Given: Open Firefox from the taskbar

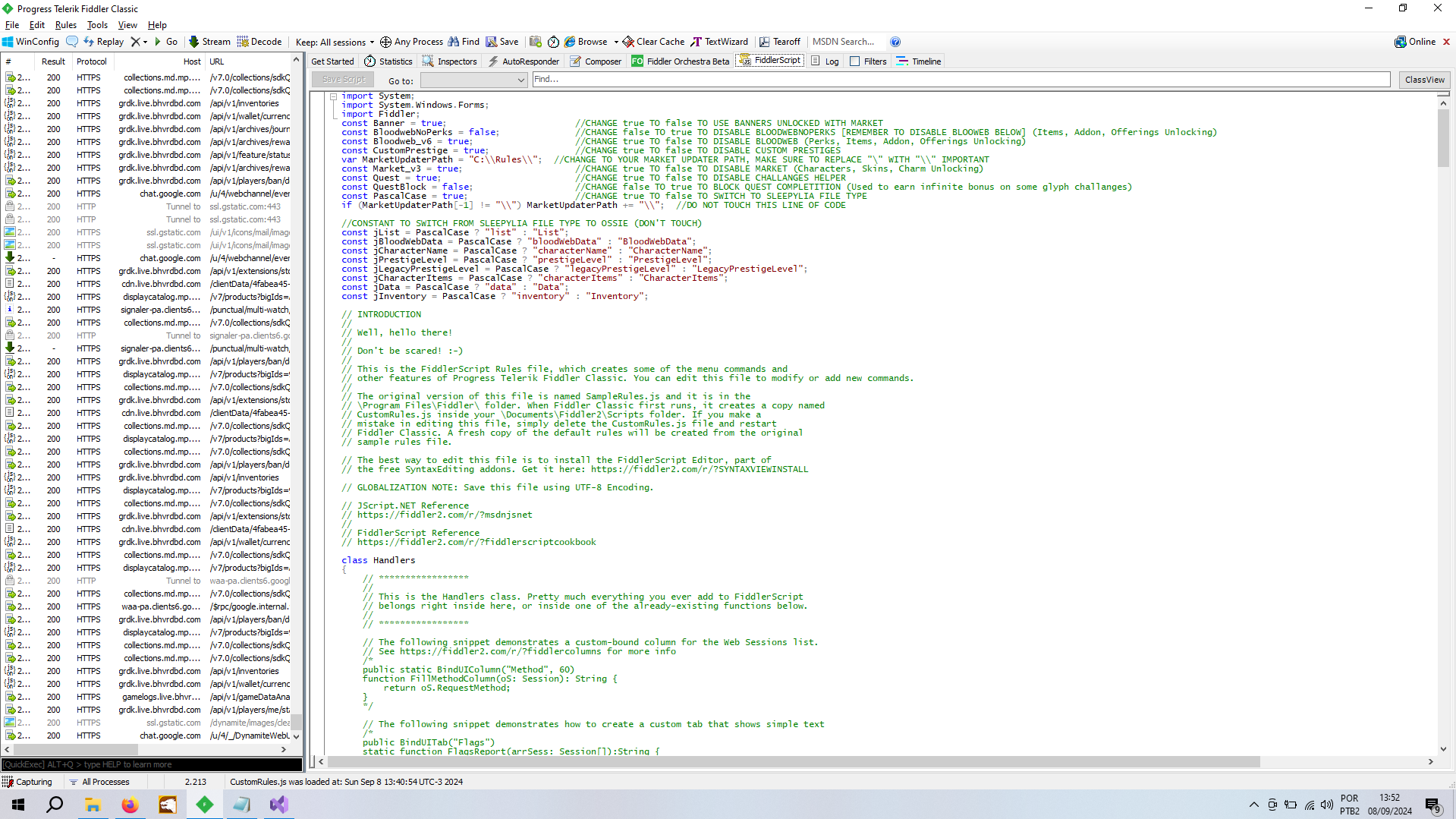Looking at the screenshot, I should coord(131,805).
